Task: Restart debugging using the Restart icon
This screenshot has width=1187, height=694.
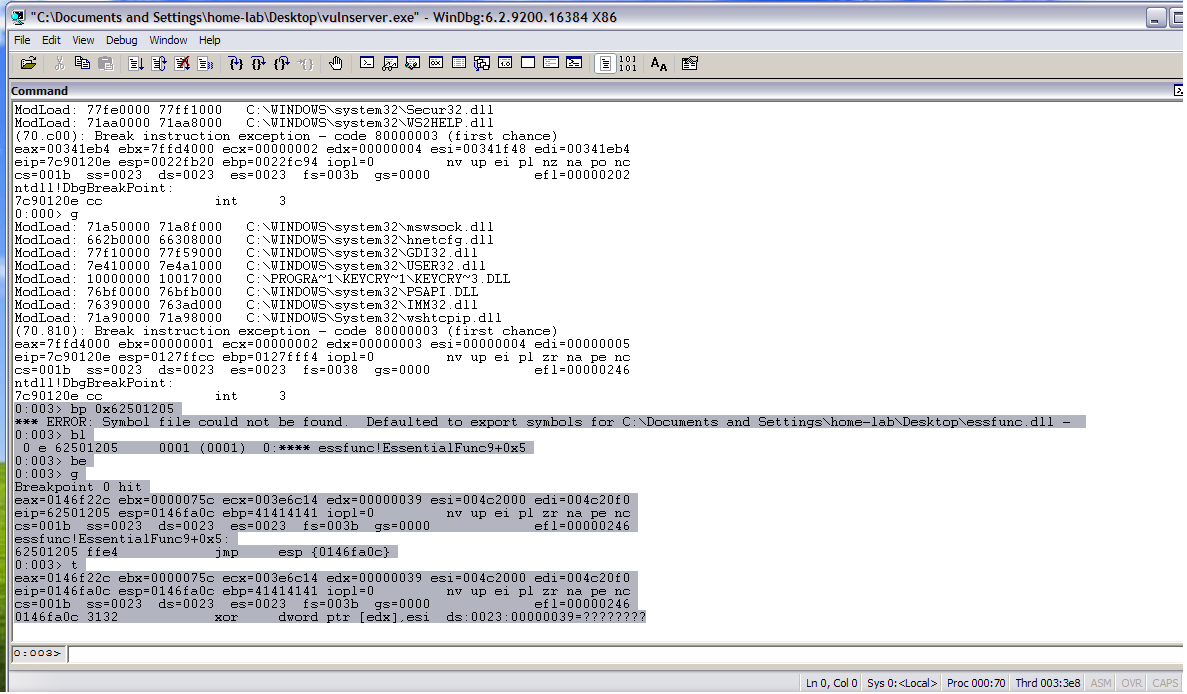Action: 159,64
